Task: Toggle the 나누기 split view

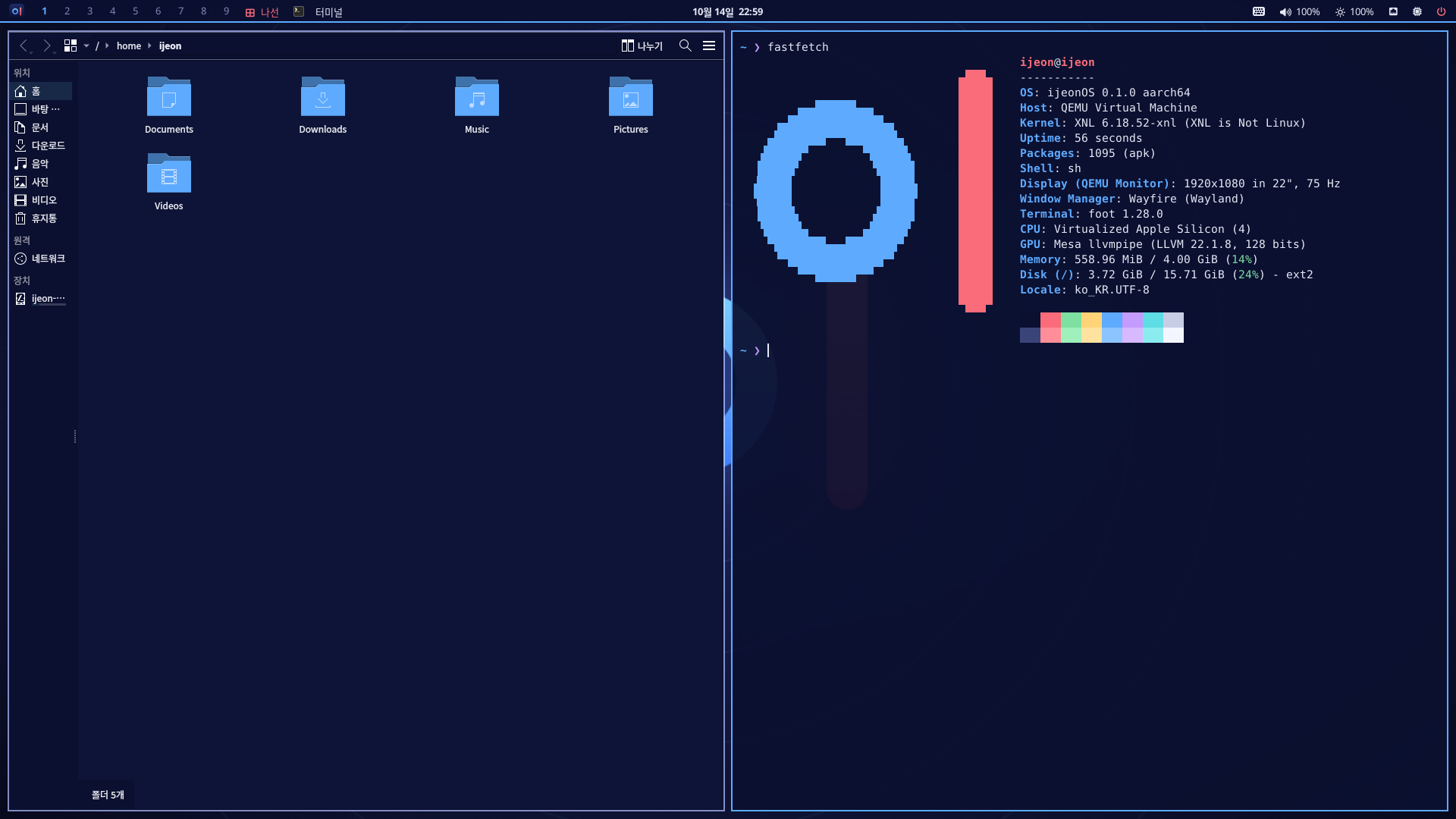Action: point(642,45)
